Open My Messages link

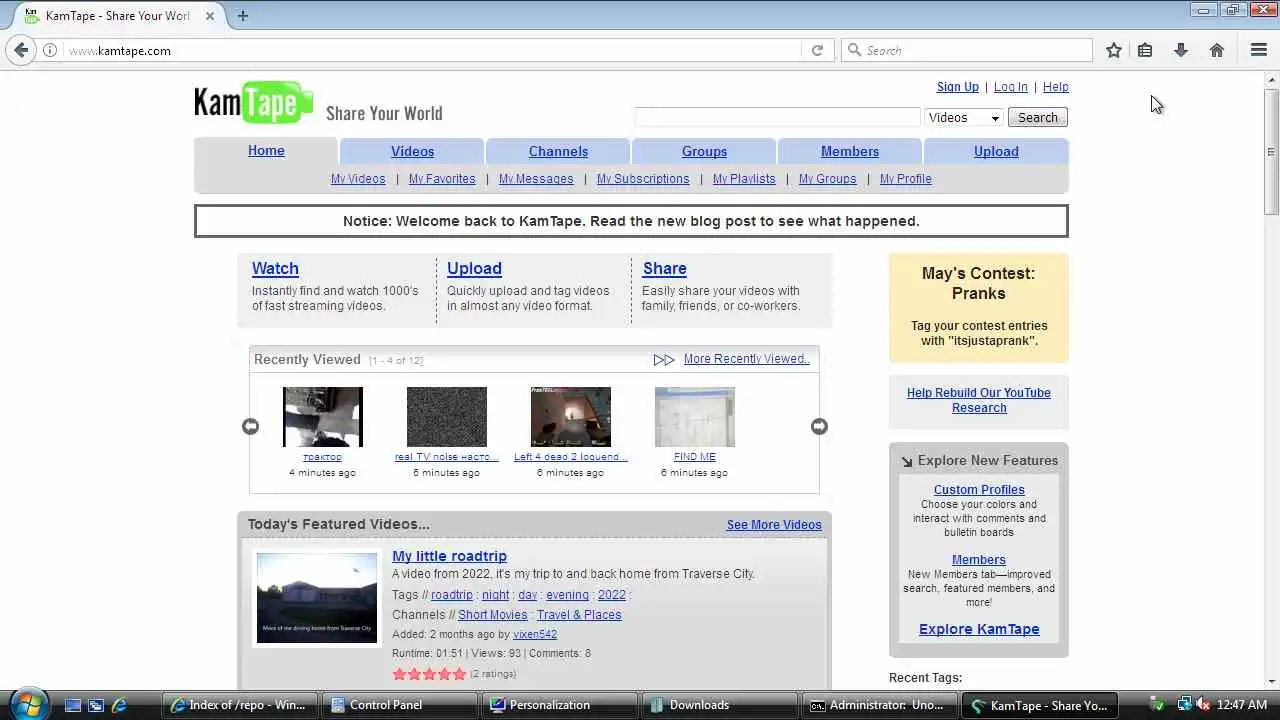tap(536, 179)
